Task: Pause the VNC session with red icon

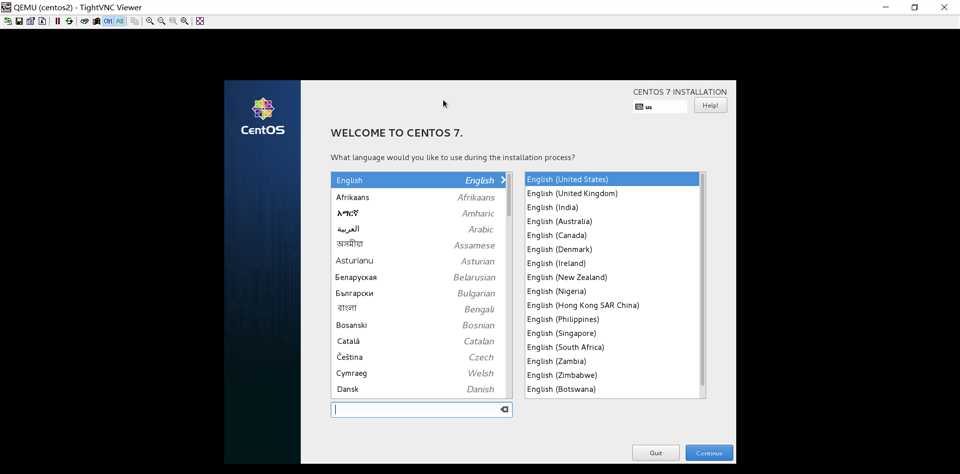Action: pyautogui.click(x=58, y=21)
